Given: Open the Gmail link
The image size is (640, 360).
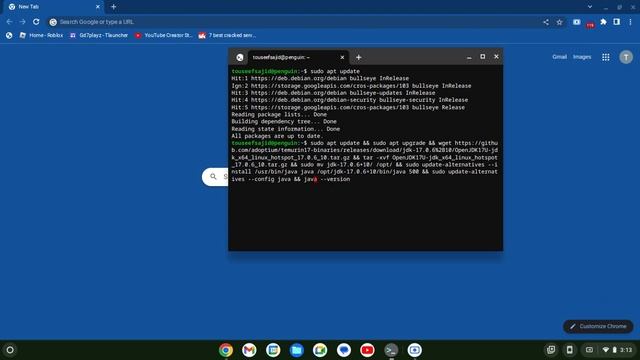Looking at the screenshot, I should pos(559,57).
